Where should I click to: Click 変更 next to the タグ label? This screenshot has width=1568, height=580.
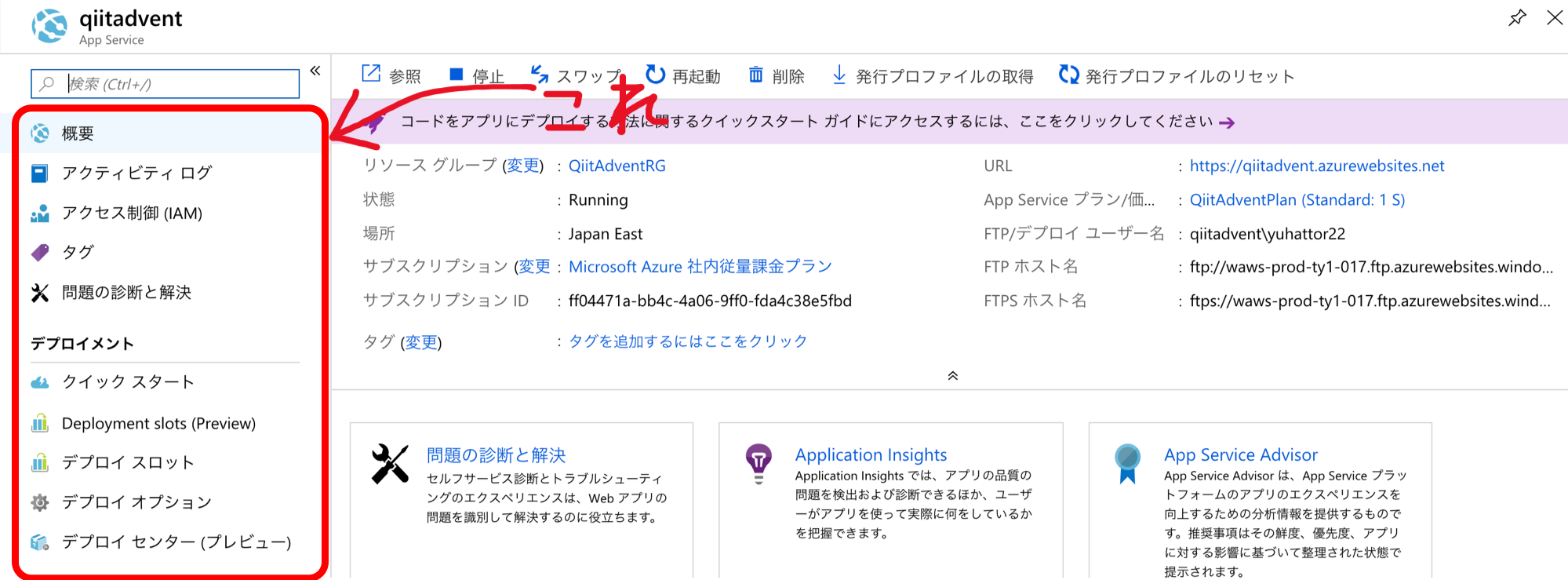(421, 342)
